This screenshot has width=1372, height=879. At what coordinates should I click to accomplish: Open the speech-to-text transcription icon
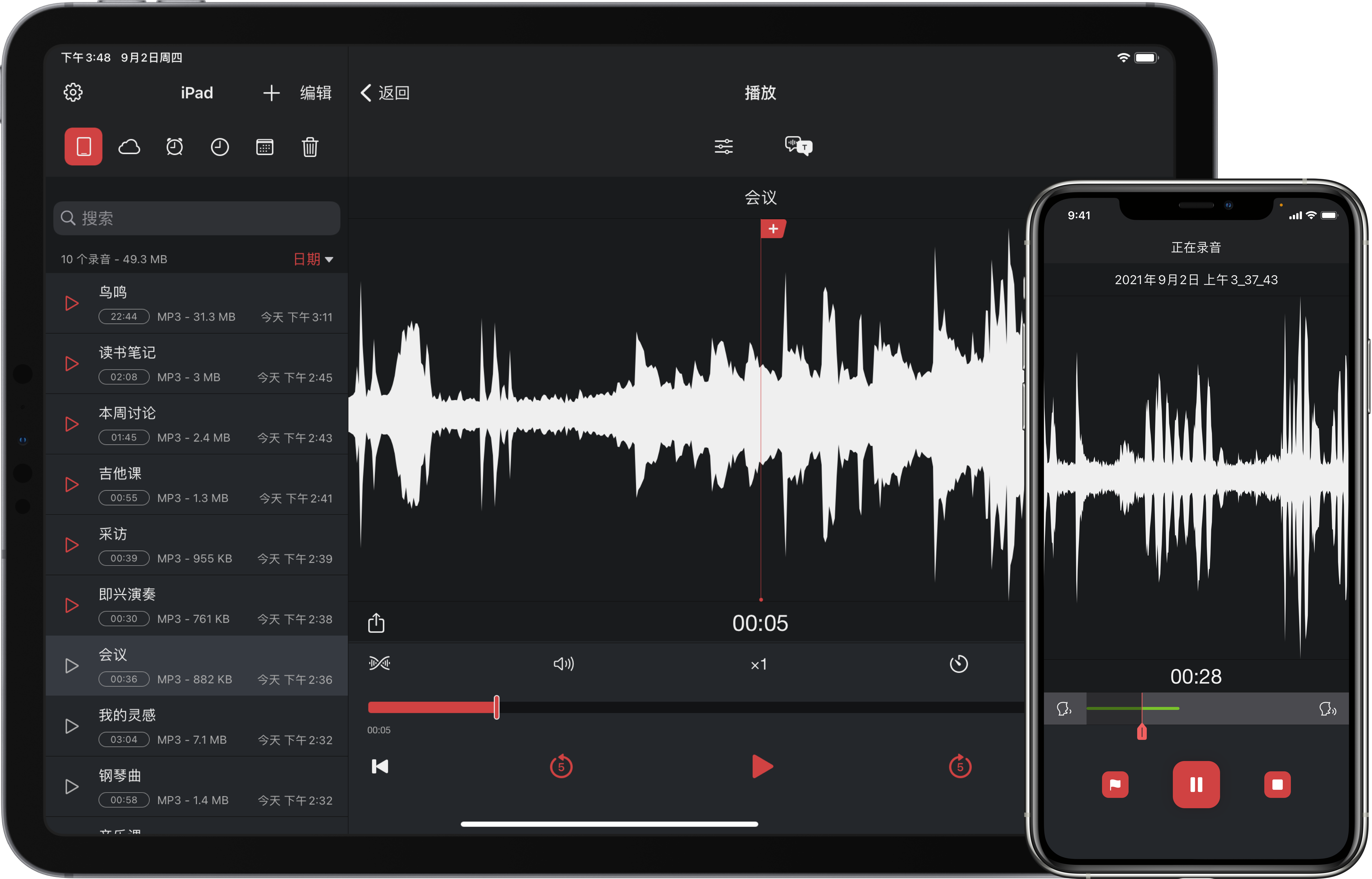799,146
